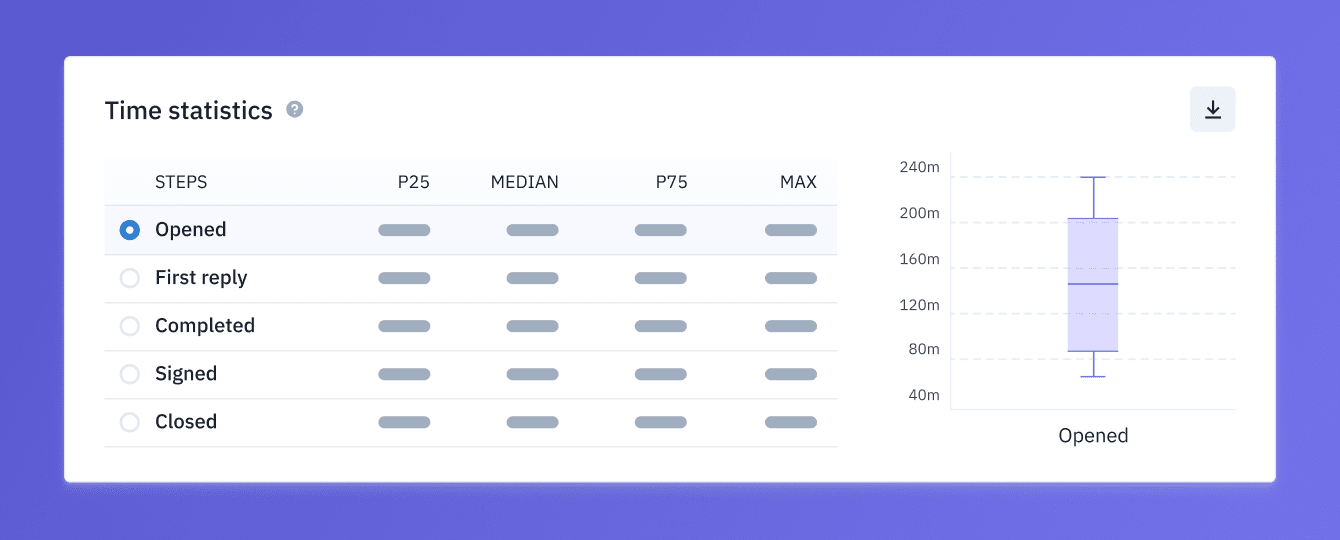Select the Completed radio button
Screen dimensions: 1340x540
coord(129,326)
